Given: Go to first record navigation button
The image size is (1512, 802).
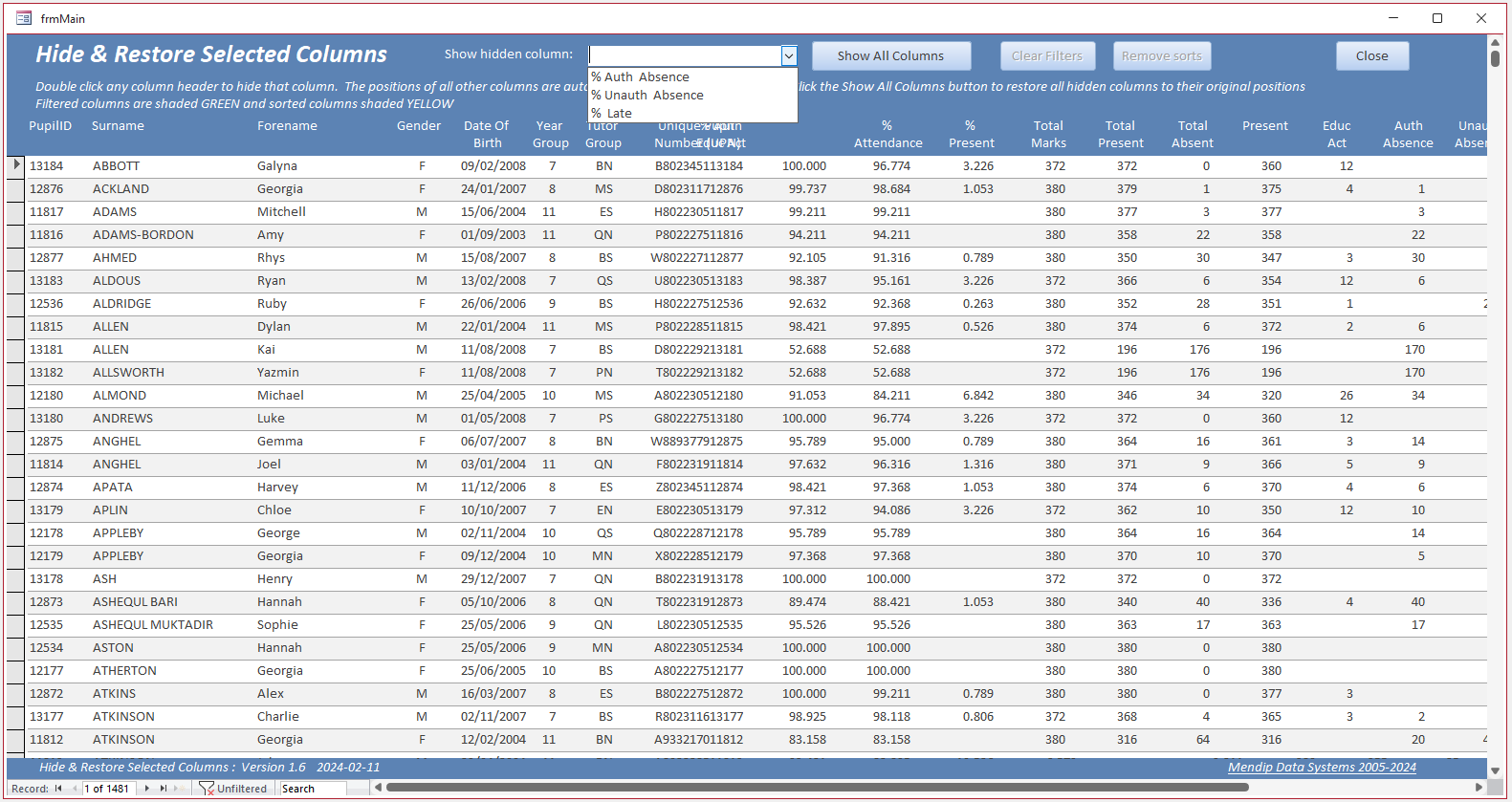Looking at the screenshot, I should click(58, 789).
